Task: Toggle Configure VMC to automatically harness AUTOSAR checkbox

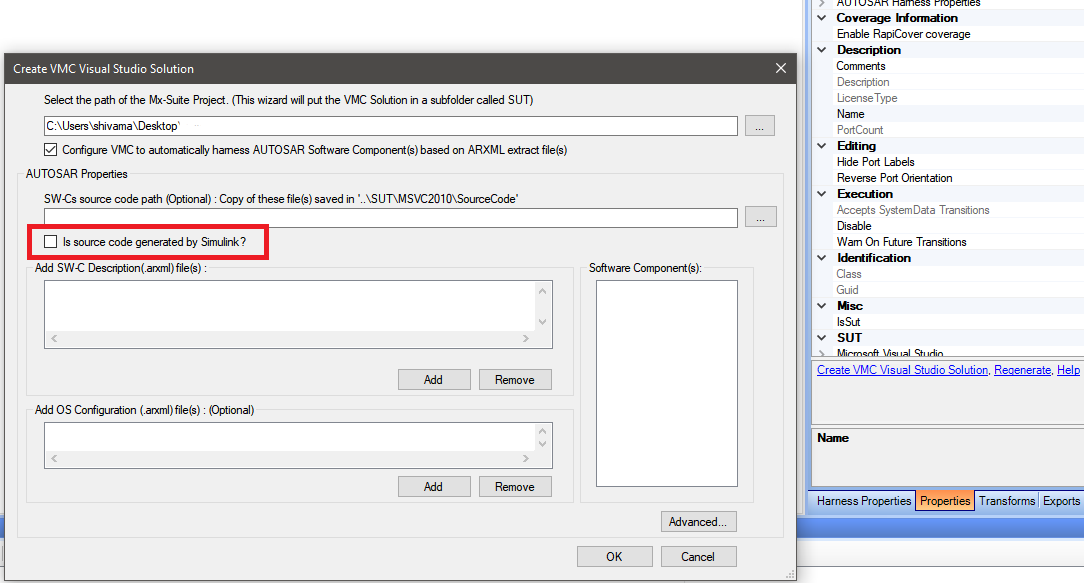Action: point(50,149)
